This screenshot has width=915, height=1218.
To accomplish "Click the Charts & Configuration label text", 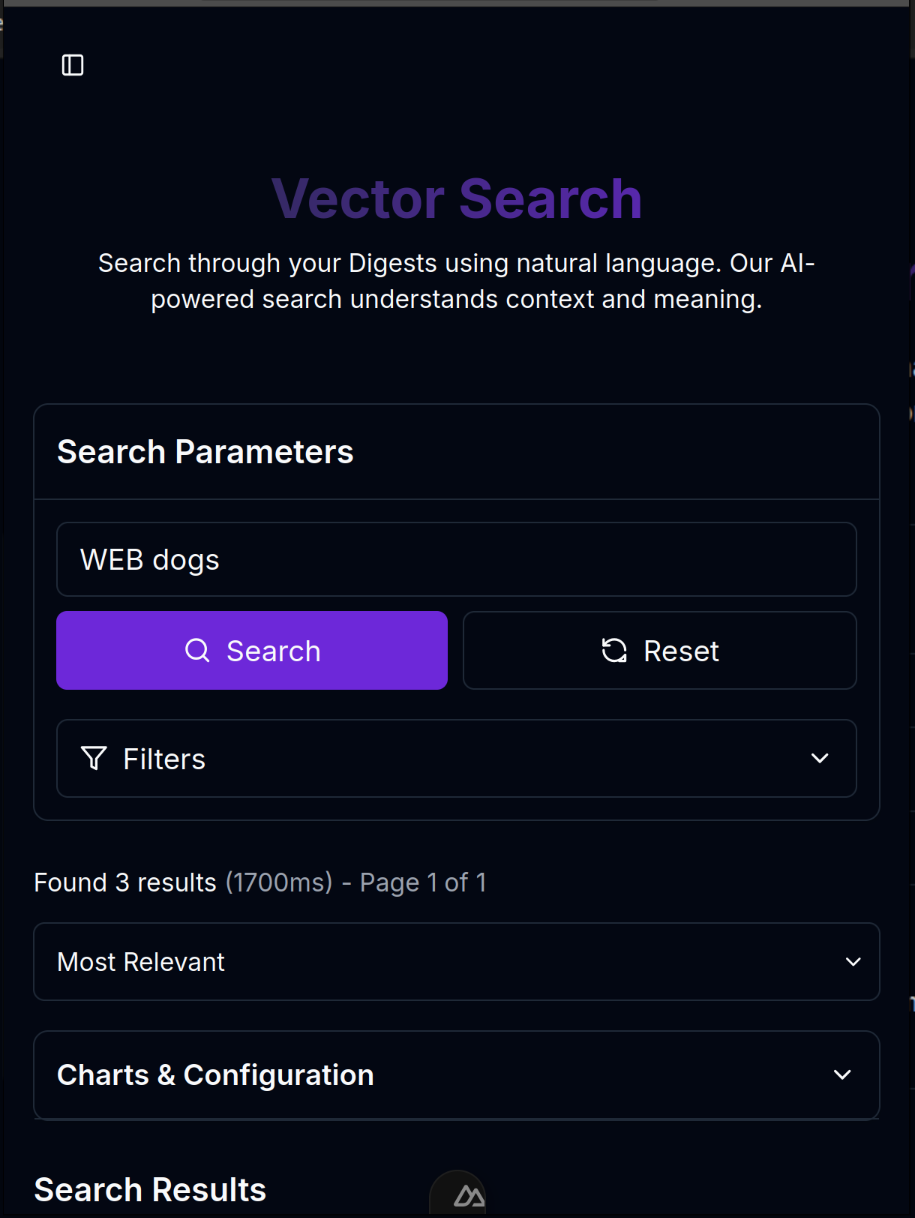I will [x=215, y=1075].
